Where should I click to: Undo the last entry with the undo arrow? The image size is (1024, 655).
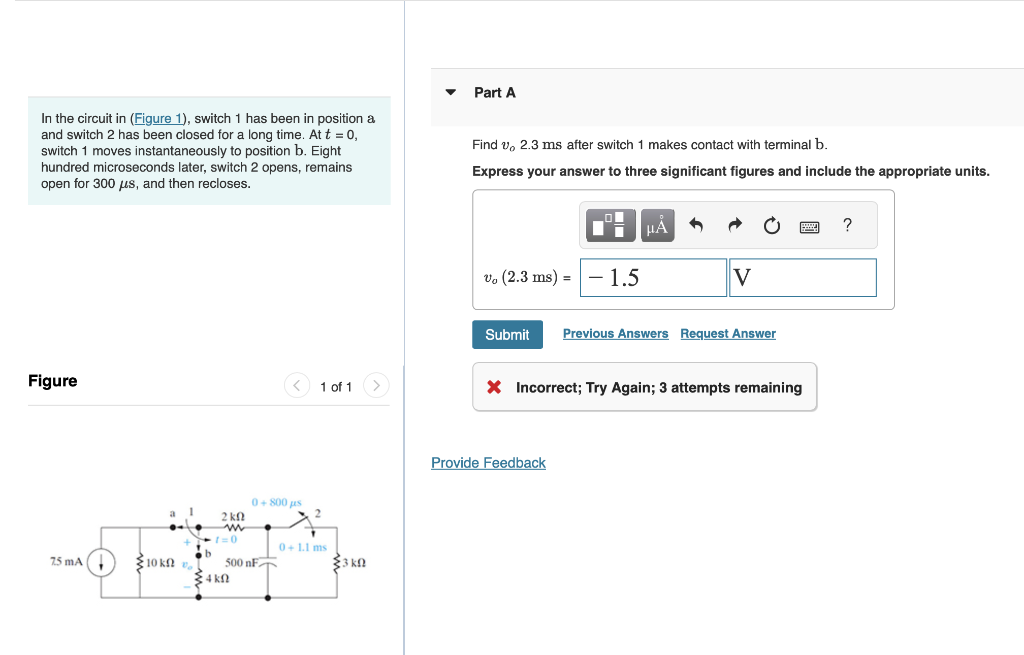[x=697, y=225]
